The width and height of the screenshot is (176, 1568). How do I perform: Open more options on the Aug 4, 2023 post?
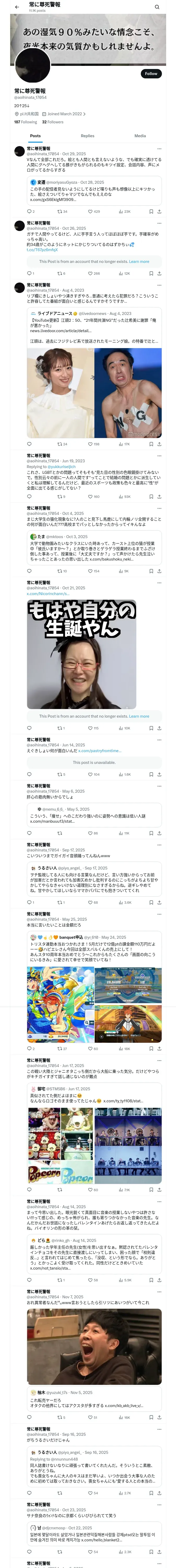click(159, 285)
